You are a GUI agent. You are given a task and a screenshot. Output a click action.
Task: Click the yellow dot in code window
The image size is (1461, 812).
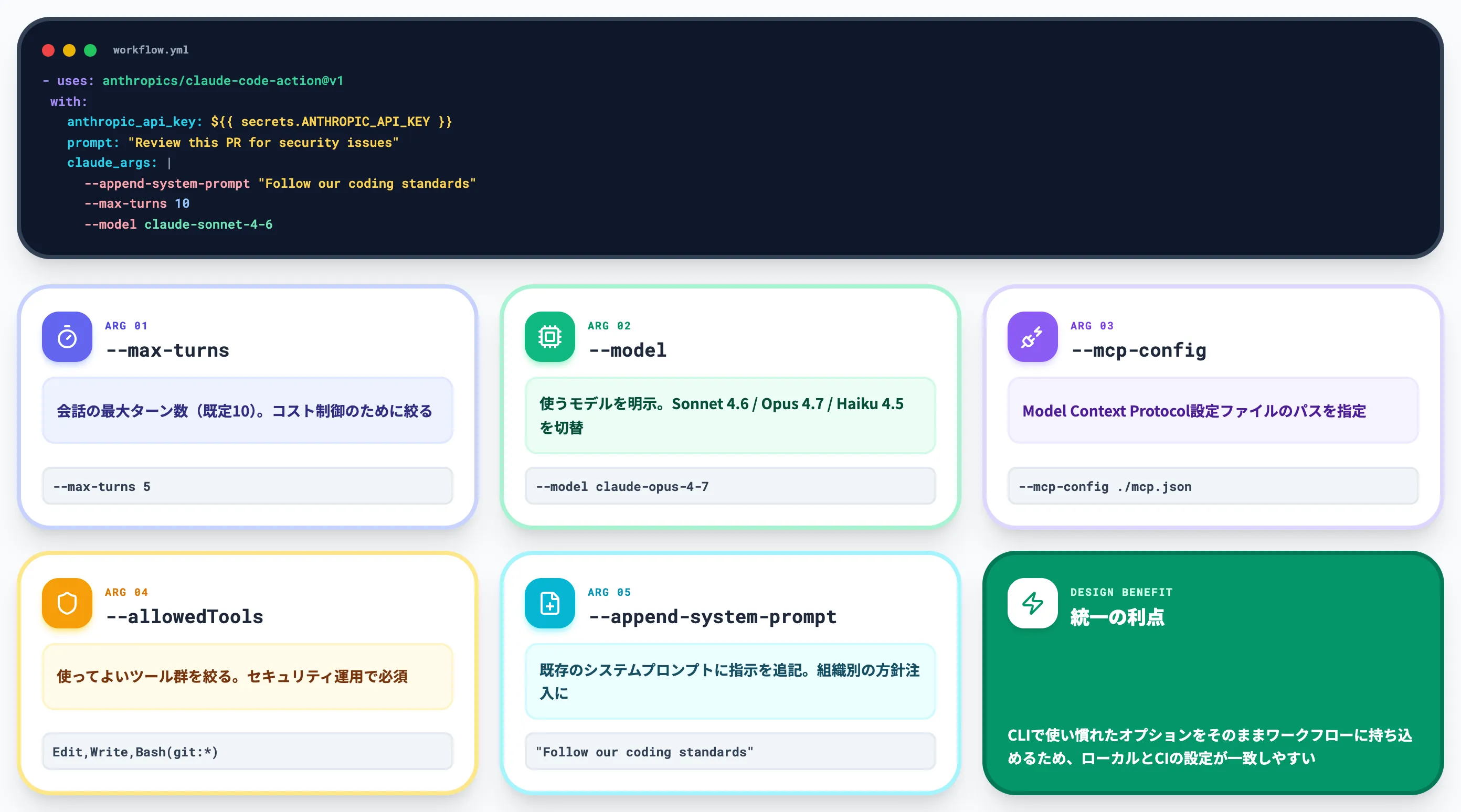(69, 50)
